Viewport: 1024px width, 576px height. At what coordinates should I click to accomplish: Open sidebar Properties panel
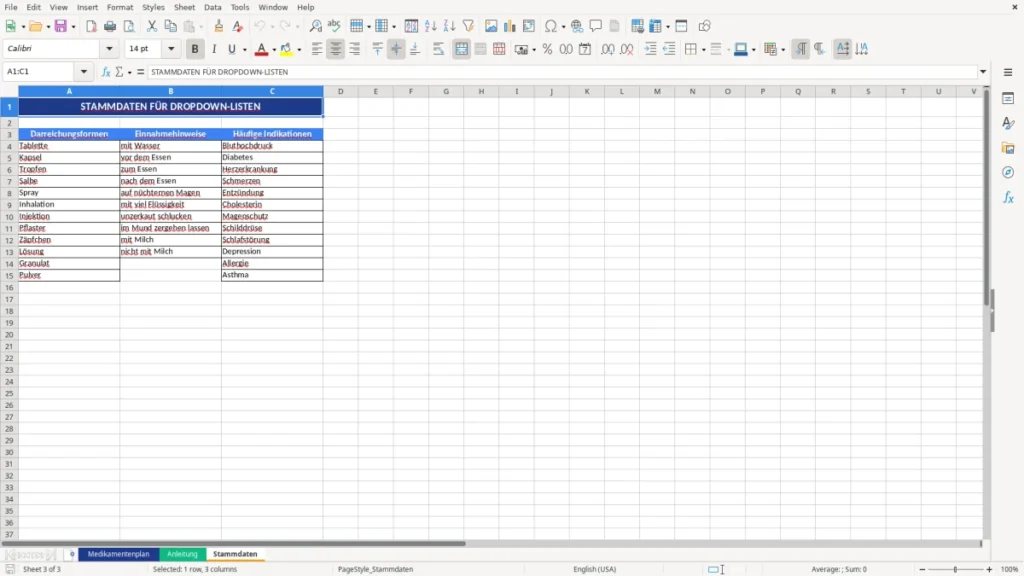[x=1008, y=99]
